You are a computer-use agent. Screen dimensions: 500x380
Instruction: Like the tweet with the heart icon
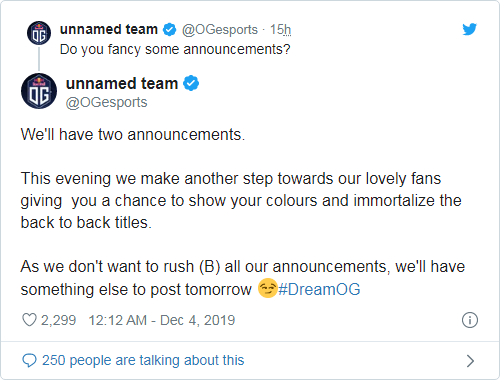pyautogui.click(x=29, y=320)
